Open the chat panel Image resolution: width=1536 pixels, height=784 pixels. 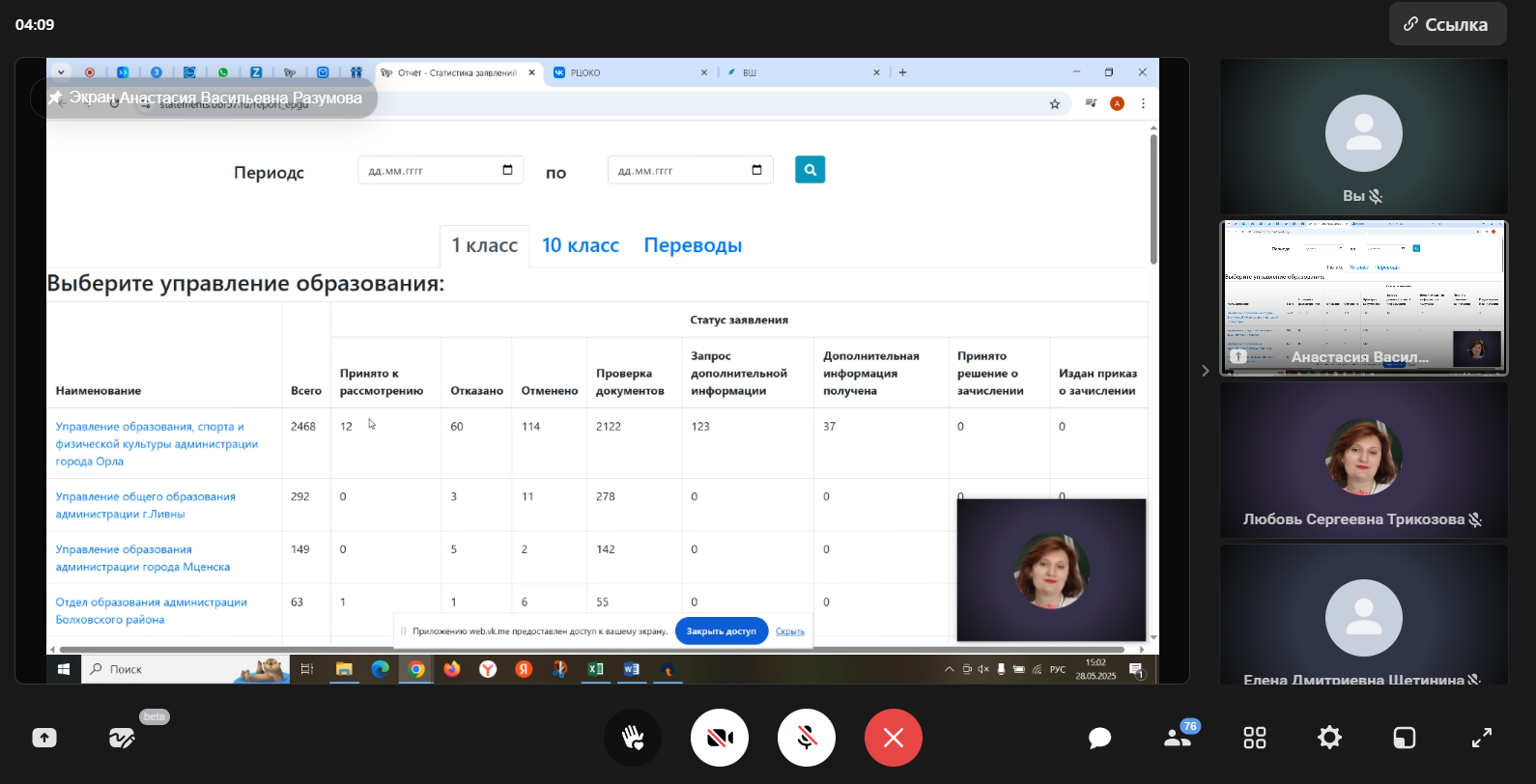click(x=1099, y=739)
